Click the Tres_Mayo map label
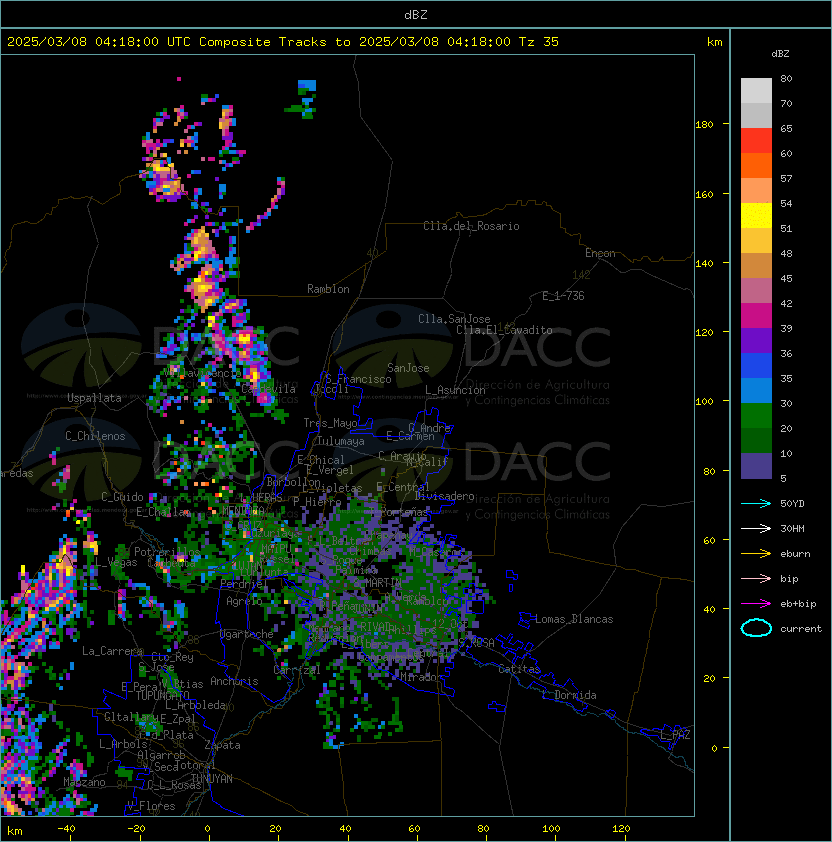The height and width of the screenshot is (842, 832). [330, 423]
